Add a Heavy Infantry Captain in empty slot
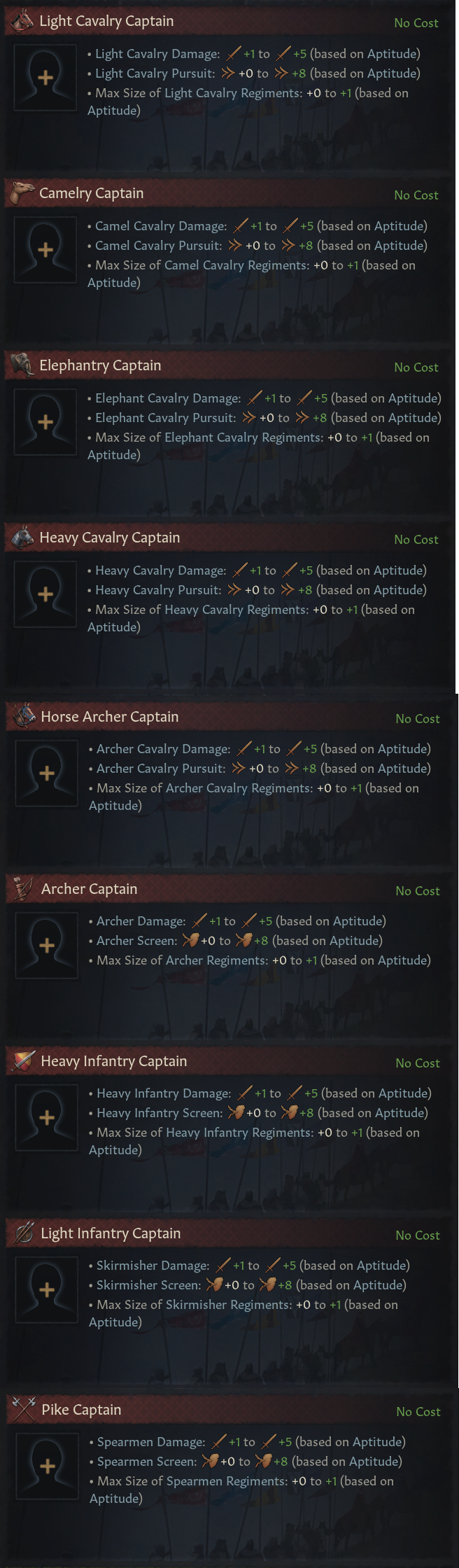 [47, 1117]
